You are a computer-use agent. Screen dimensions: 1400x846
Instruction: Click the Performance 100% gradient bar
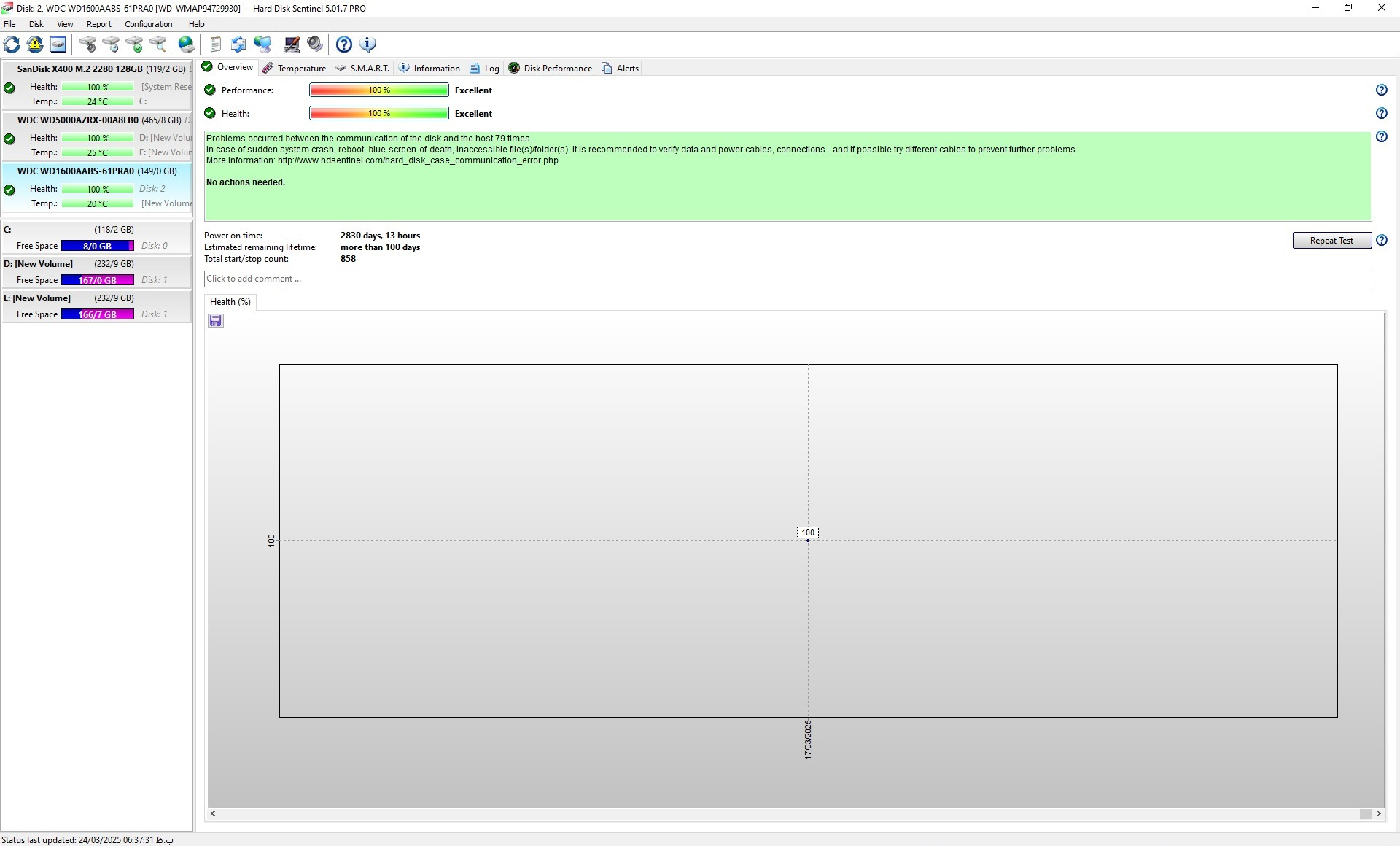379,90
